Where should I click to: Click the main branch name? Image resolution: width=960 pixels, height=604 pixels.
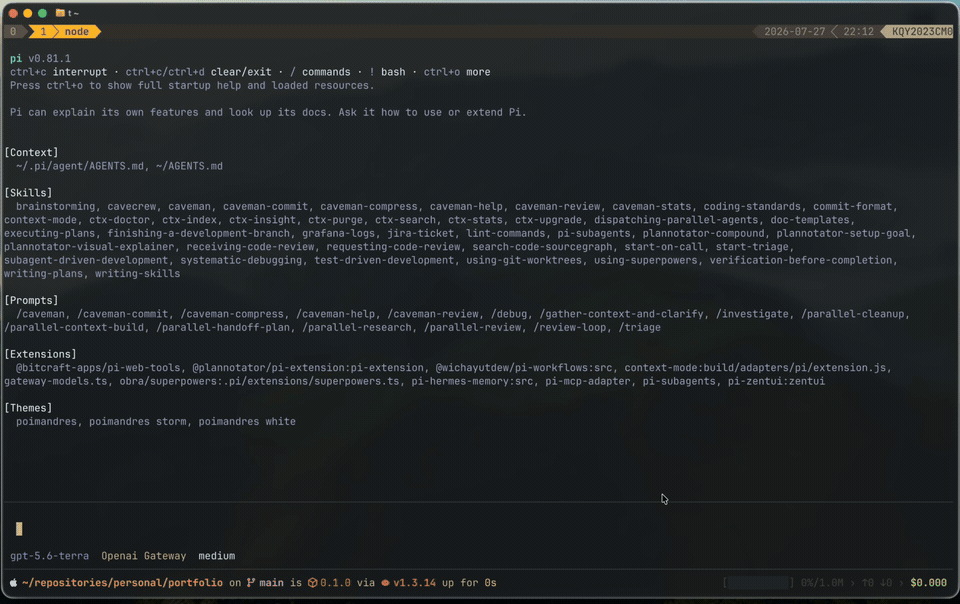[271, 583]
